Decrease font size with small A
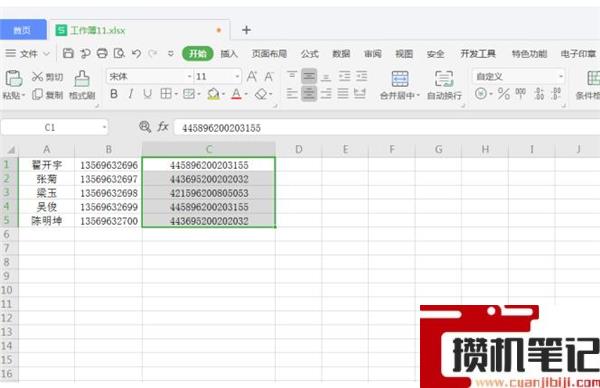Viewport: 600px width, 388px height. click(269, 77)
